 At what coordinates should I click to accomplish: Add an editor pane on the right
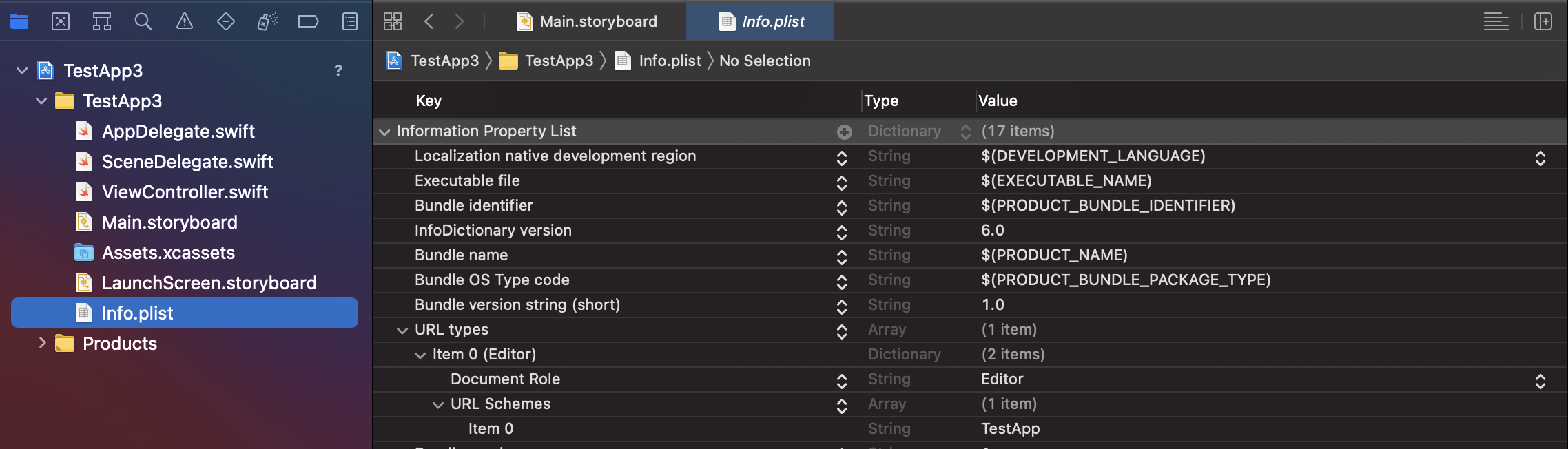(1543, 22)
